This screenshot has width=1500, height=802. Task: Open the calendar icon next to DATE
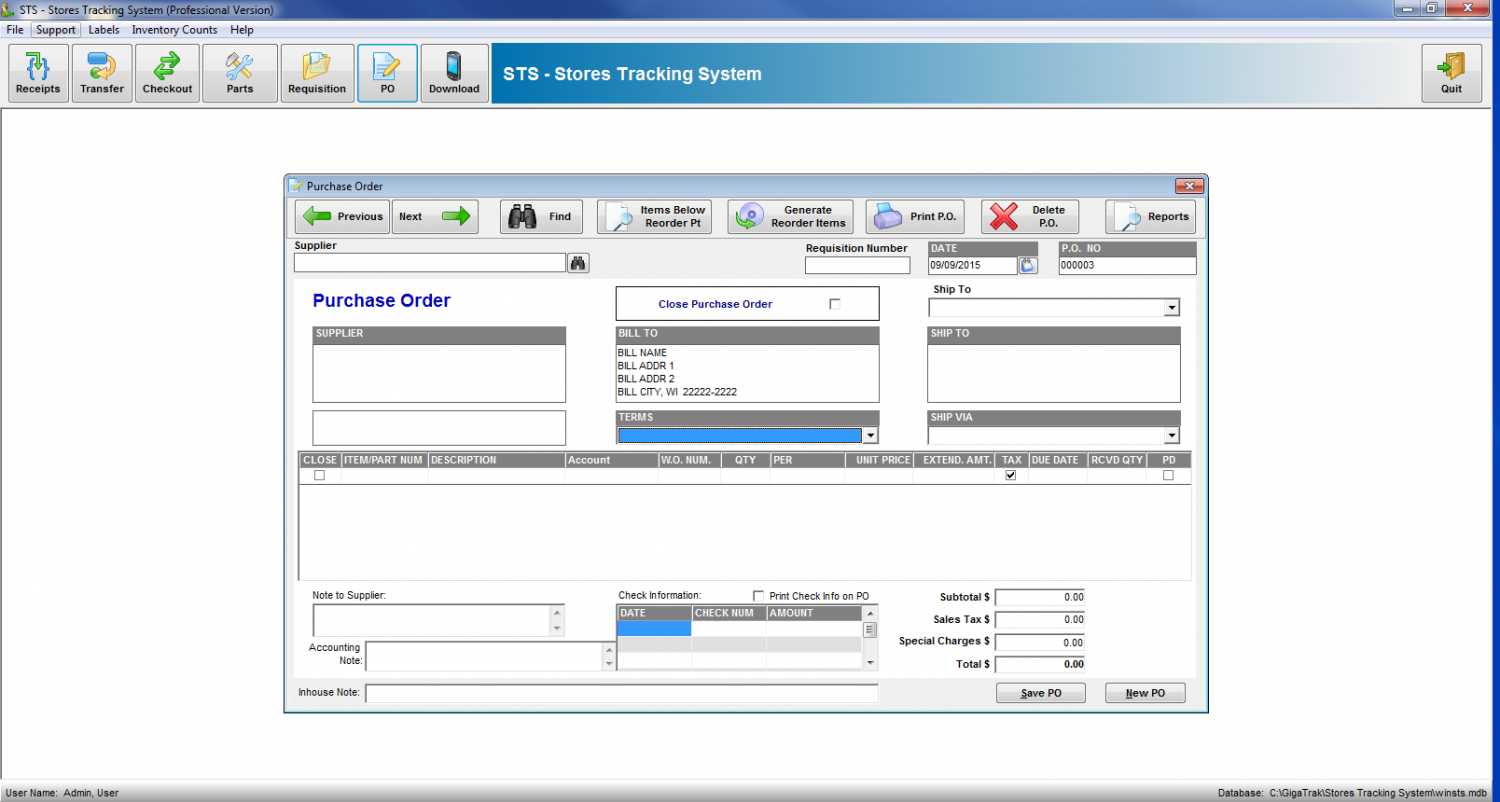[x=1028, y=264]
